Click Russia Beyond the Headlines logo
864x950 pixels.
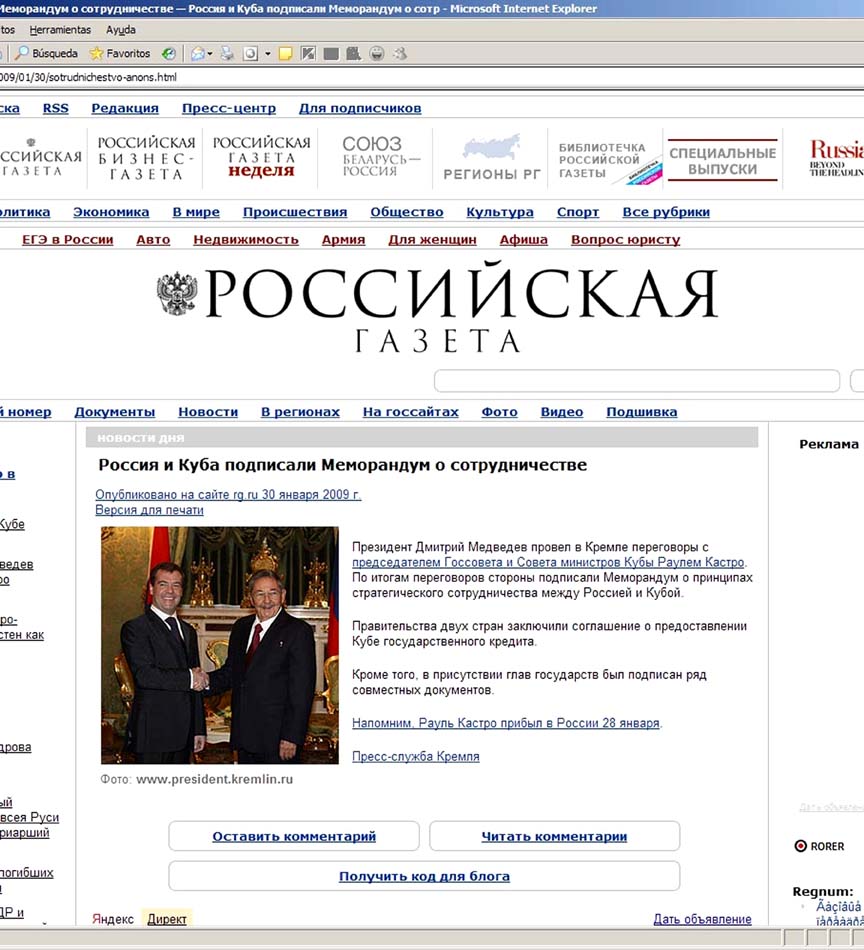pyautogui.click(x=836, y=157)
